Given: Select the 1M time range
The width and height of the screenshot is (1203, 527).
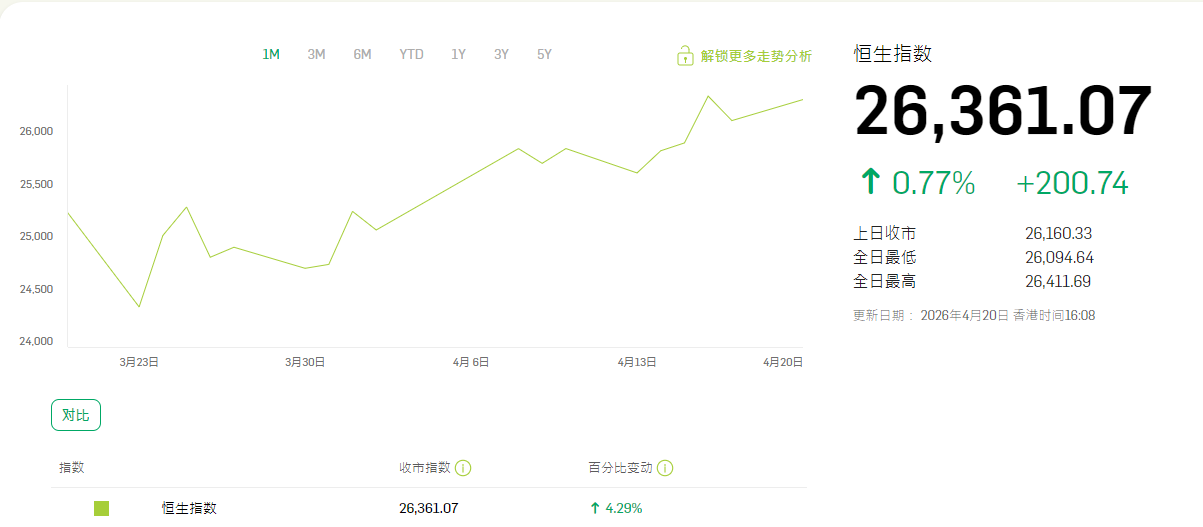Looking at the screenshot, I should point(271,55).
